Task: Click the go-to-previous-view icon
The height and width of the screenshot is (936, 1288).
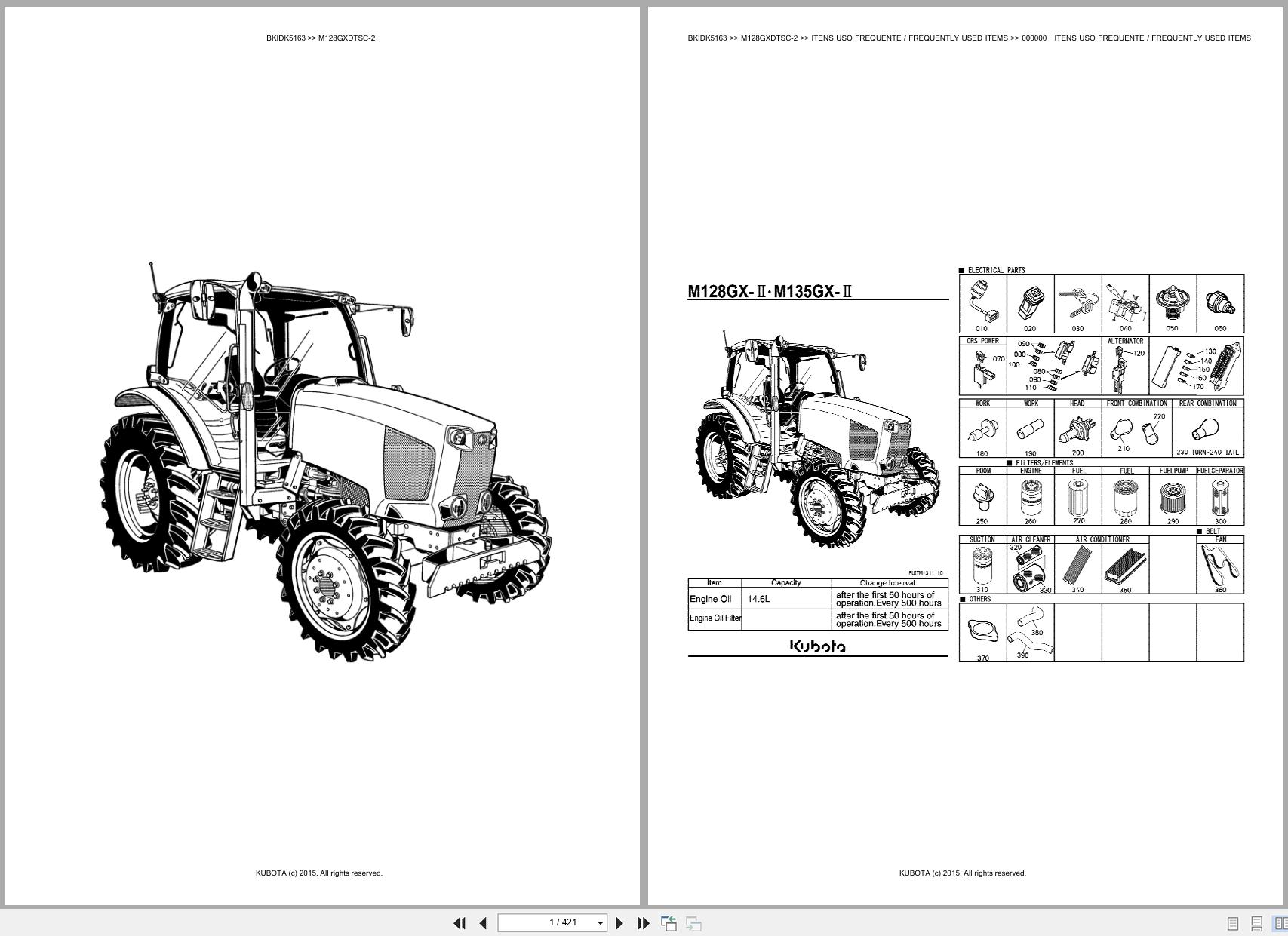Action: click(x=669, y=923)
